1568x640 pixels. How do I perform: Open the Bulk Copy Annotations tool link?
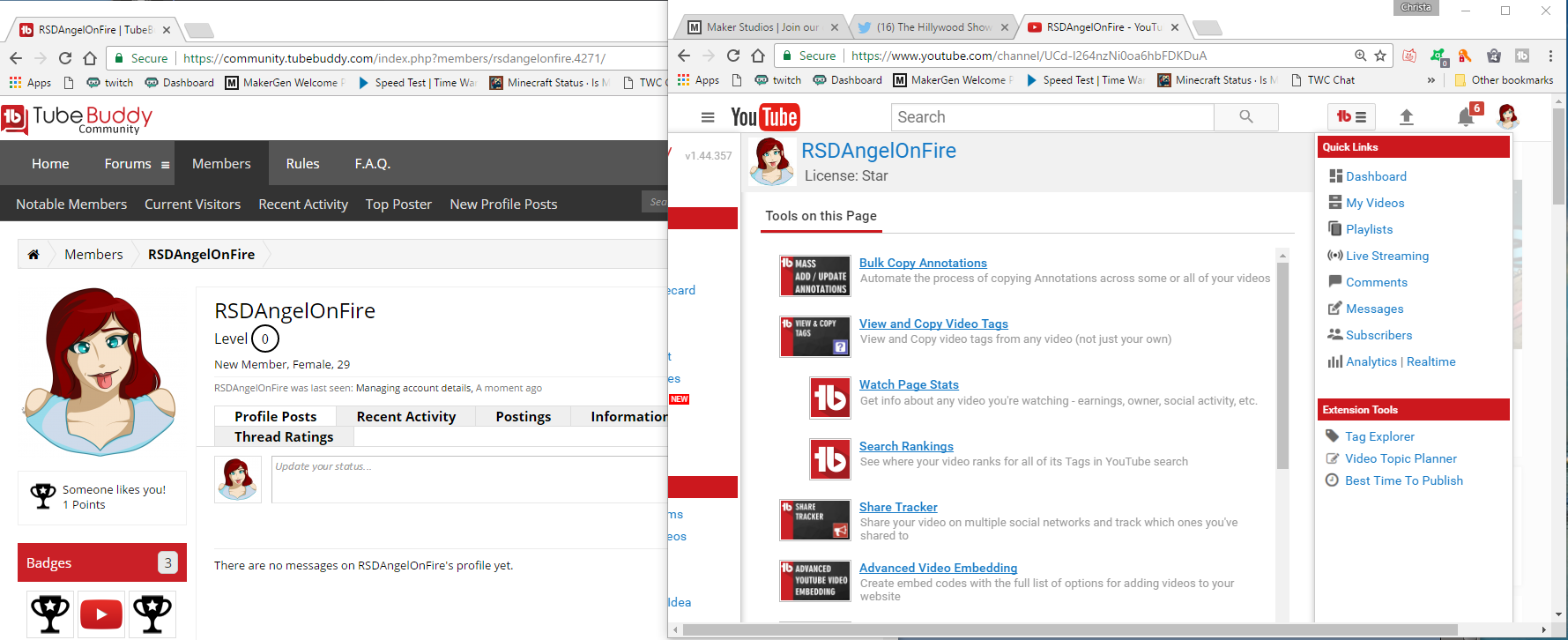[x=923, y=263]
